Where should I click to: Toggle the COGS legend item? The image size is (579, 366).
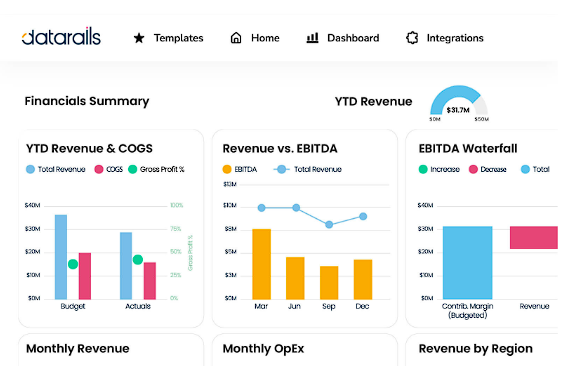[109, 170]
